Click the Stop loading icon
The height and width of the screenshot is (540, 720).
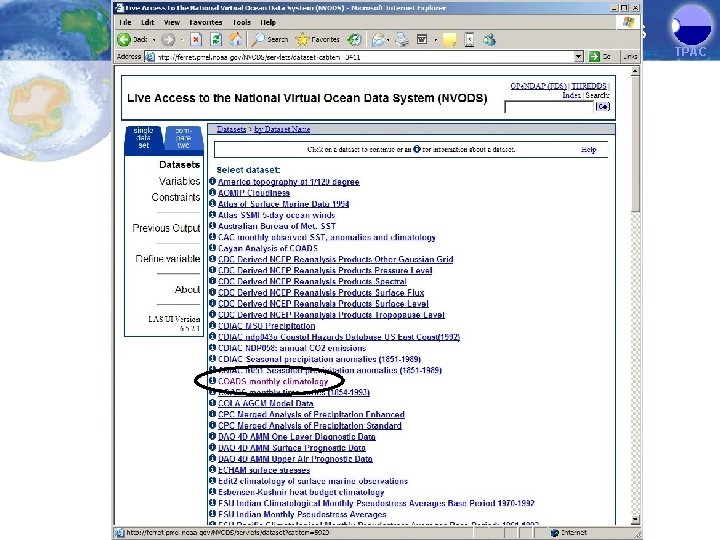196,40
